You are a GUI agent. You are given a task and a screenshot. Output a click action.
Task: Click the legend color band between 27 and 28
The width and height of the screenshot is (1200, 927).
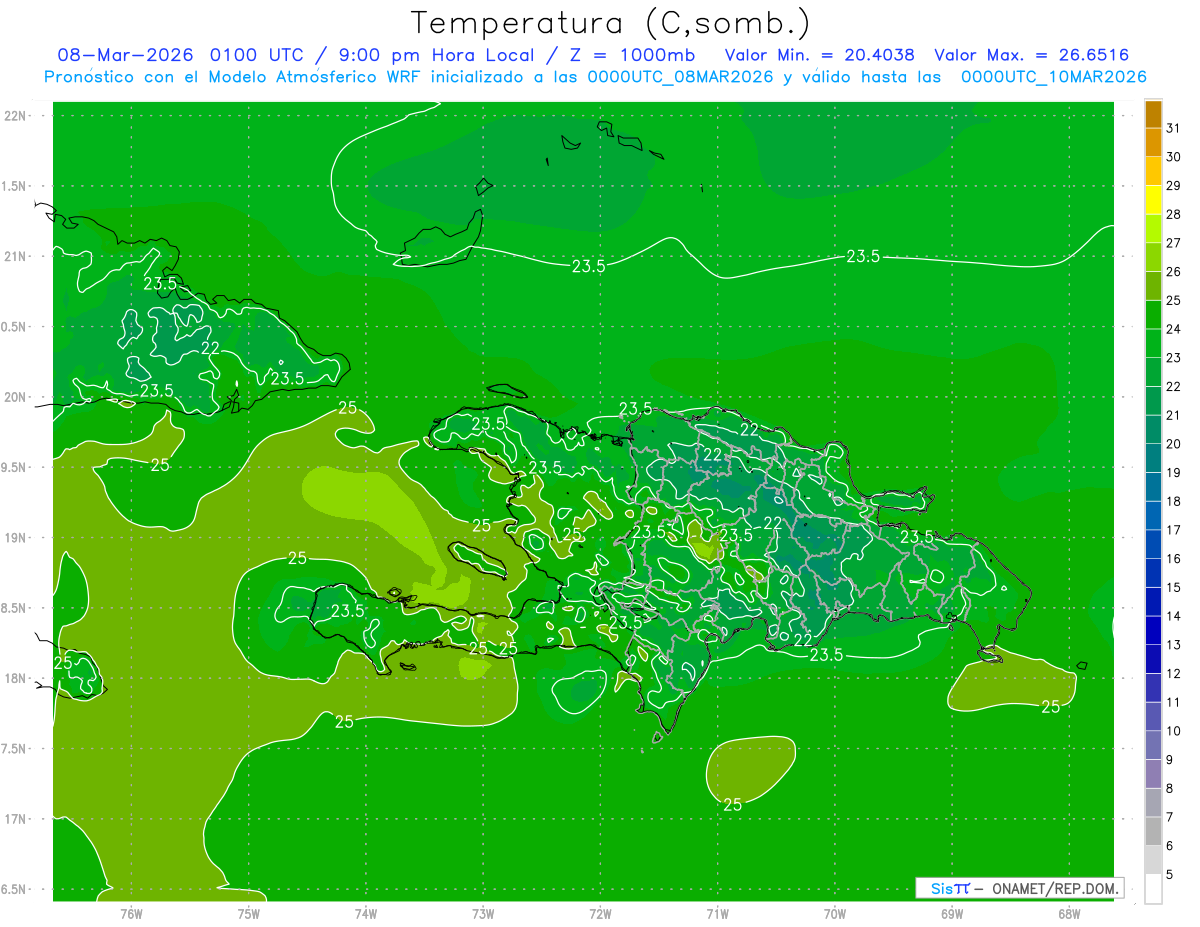(1153, 229)
